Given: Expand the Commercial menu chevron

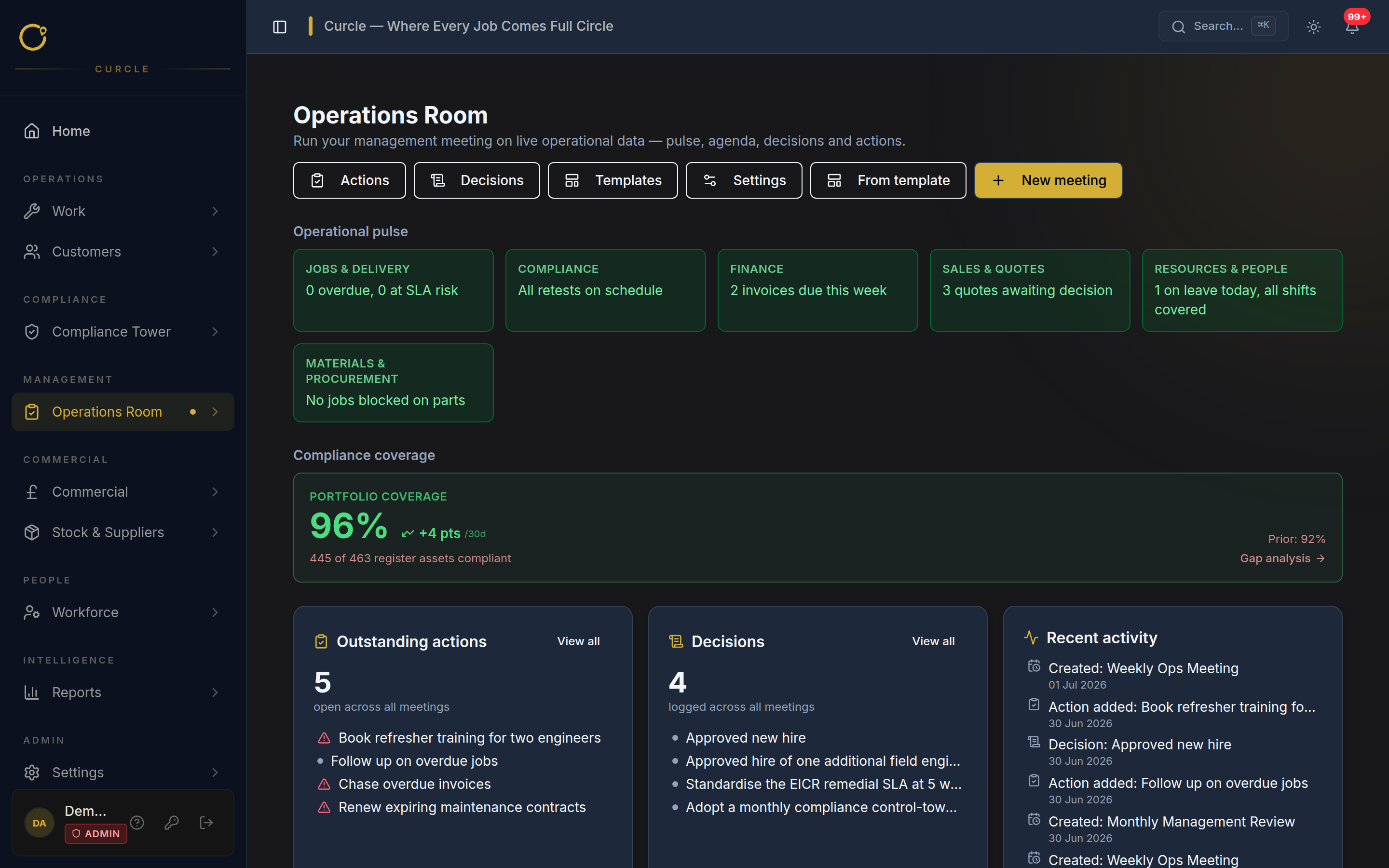Looking at the screenshot, I should click(215, 492).
